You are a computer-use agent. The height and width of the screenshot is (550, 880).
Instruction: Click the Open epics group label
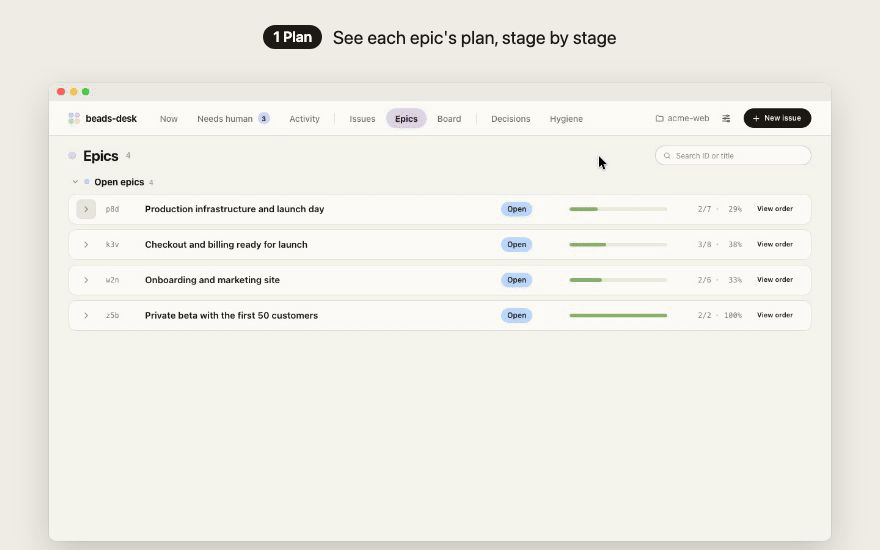pyautogui.click(x=119, y=182)
